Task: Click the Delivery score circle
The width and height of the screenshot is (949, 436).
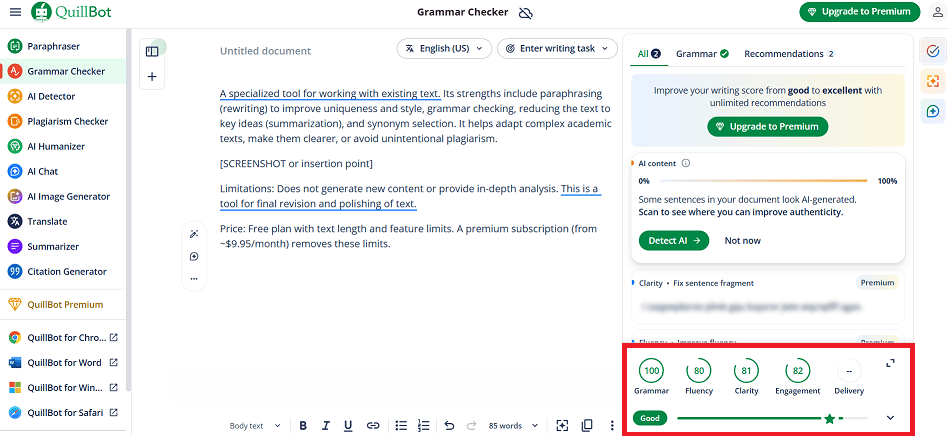Action: pyautogui.click(x=849, y=371)
